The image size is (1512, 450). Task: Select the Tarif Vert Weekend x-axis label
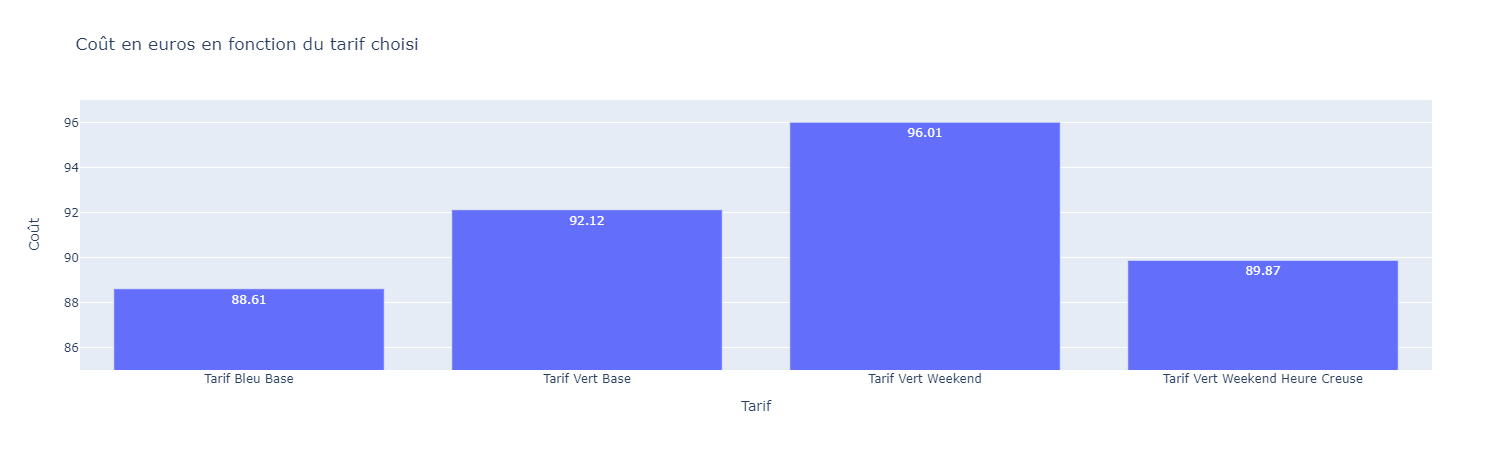[925, 379]
